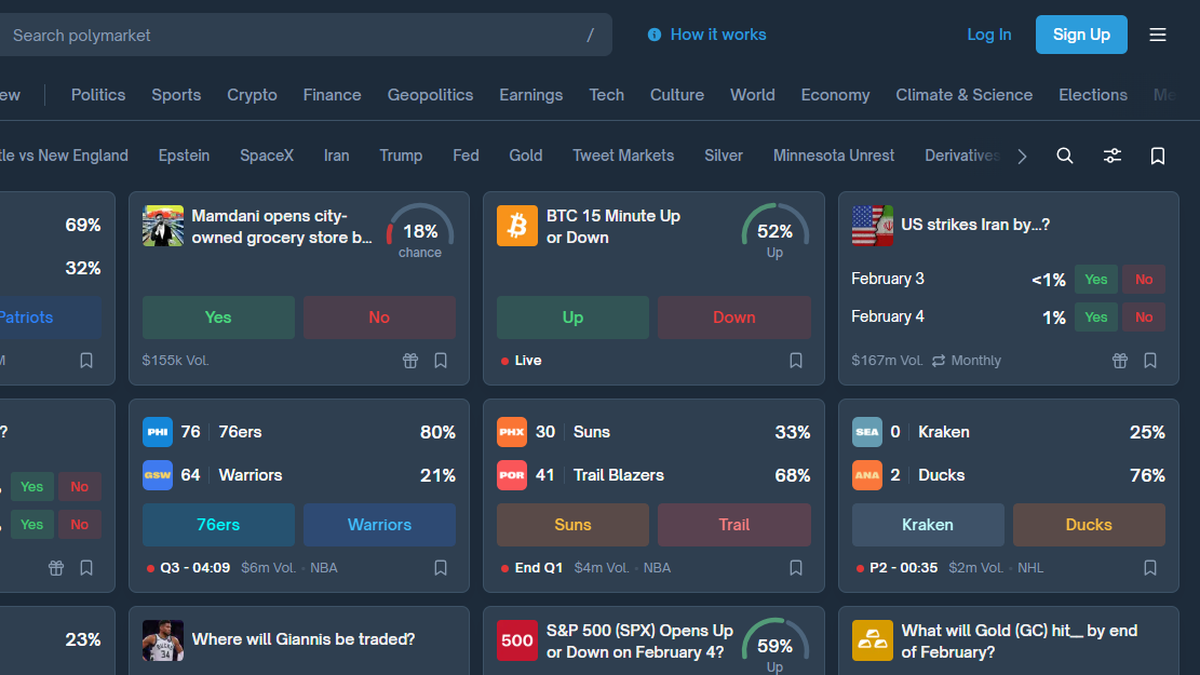
Task: View saved markets with the toolbar bookmark icon
Action: (x=1157, y=156)
